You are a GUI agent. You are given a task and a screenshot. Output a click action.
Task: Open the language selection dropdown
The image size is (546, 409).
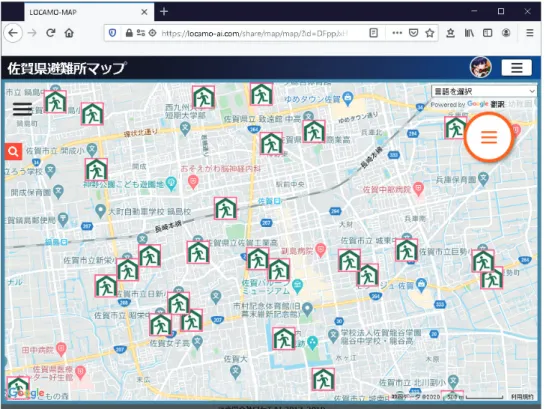pyautogui.click(x=484, y=91)
